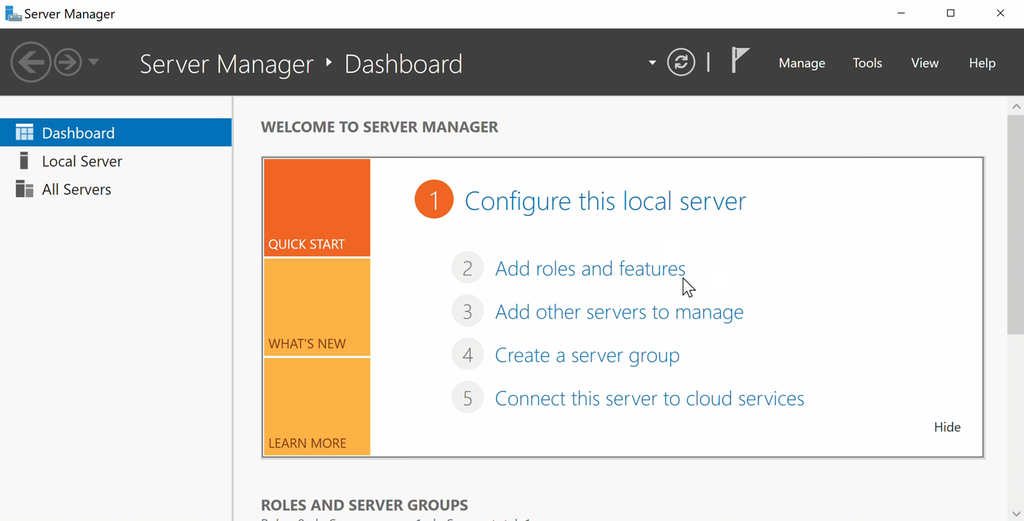The width and height of the screenshot is (1024, 521).
Task: Select All Servers in the sidebar
Action: click(116, 189)
